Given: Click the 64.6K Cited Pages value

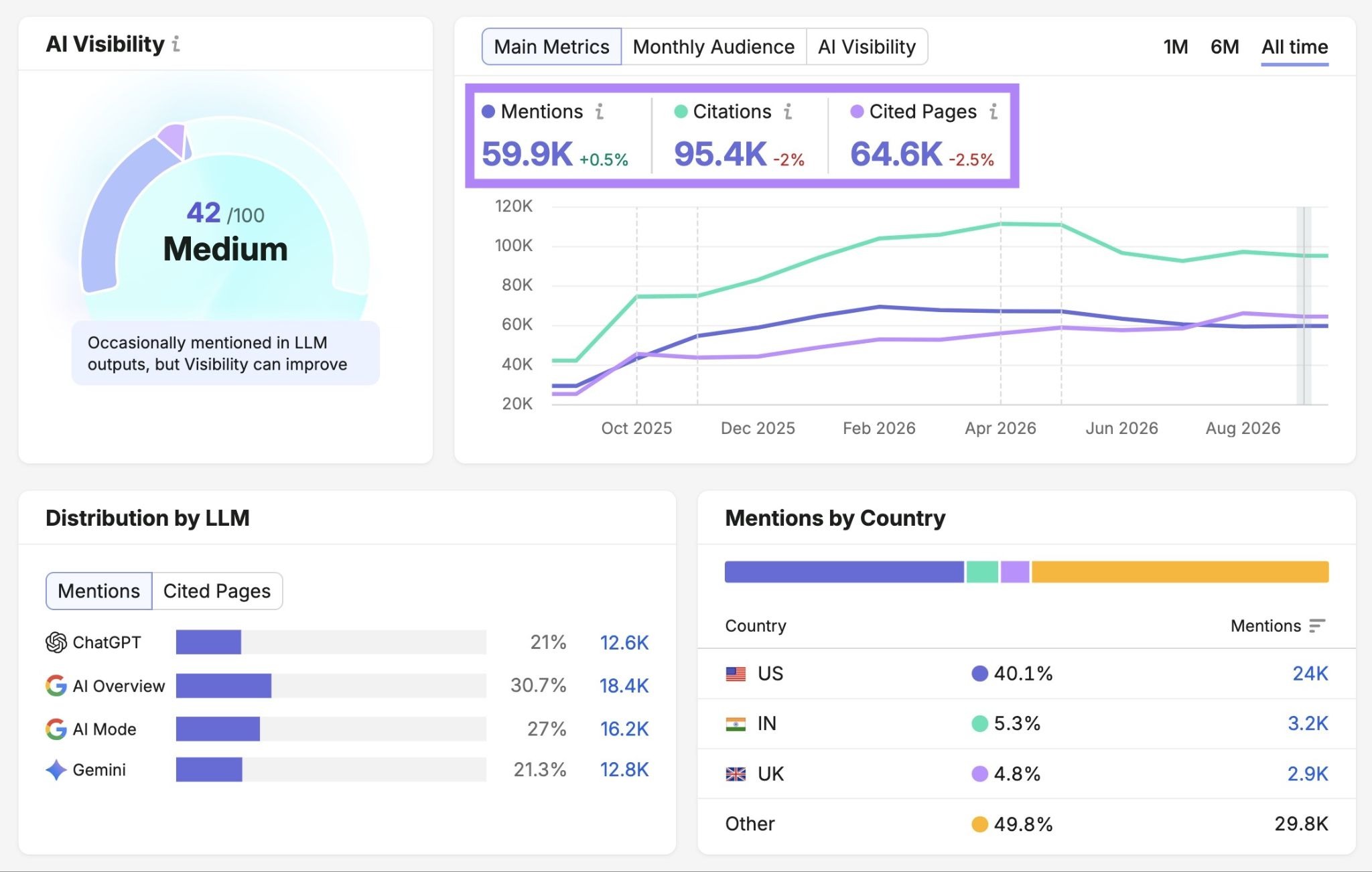Looking at the screenshot, I should [896, 155].
